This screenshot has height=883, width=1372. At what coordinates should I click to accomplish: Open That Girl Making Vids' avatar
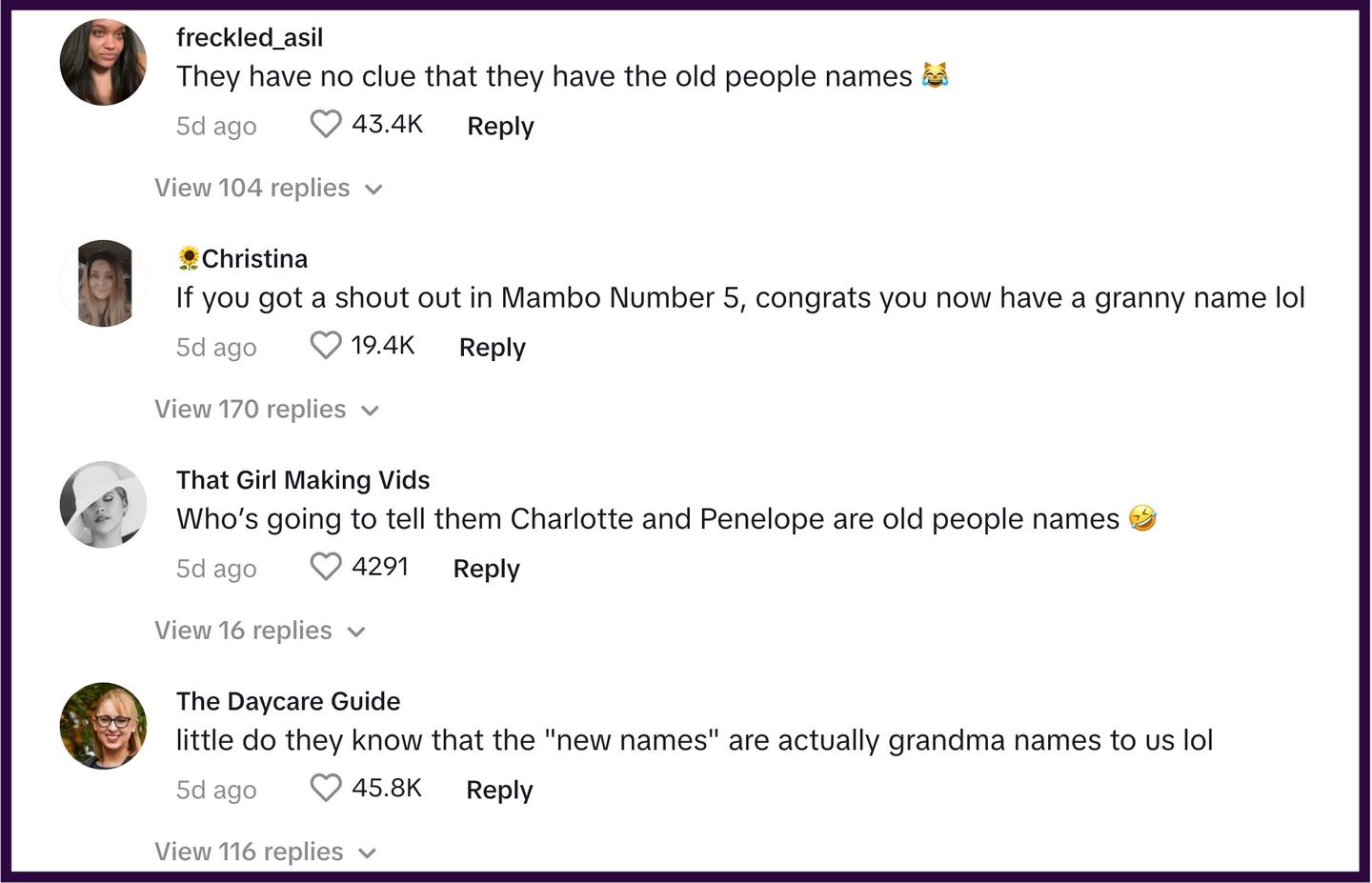(x=103, y=504)
